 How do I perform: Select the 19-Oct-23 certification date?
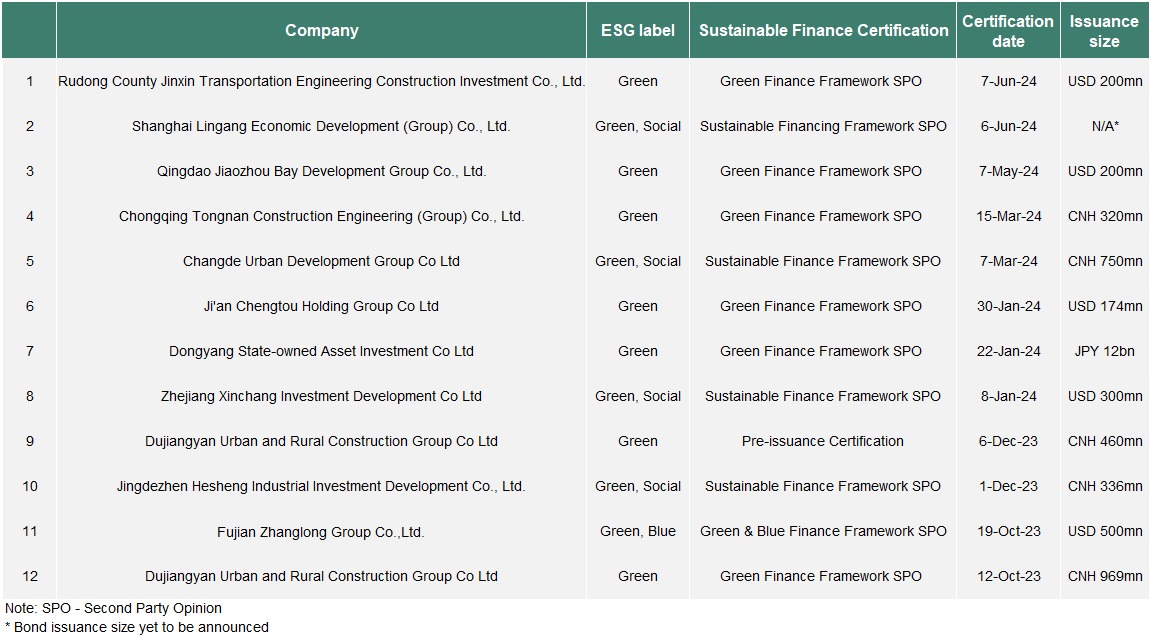coord(1009,531)
